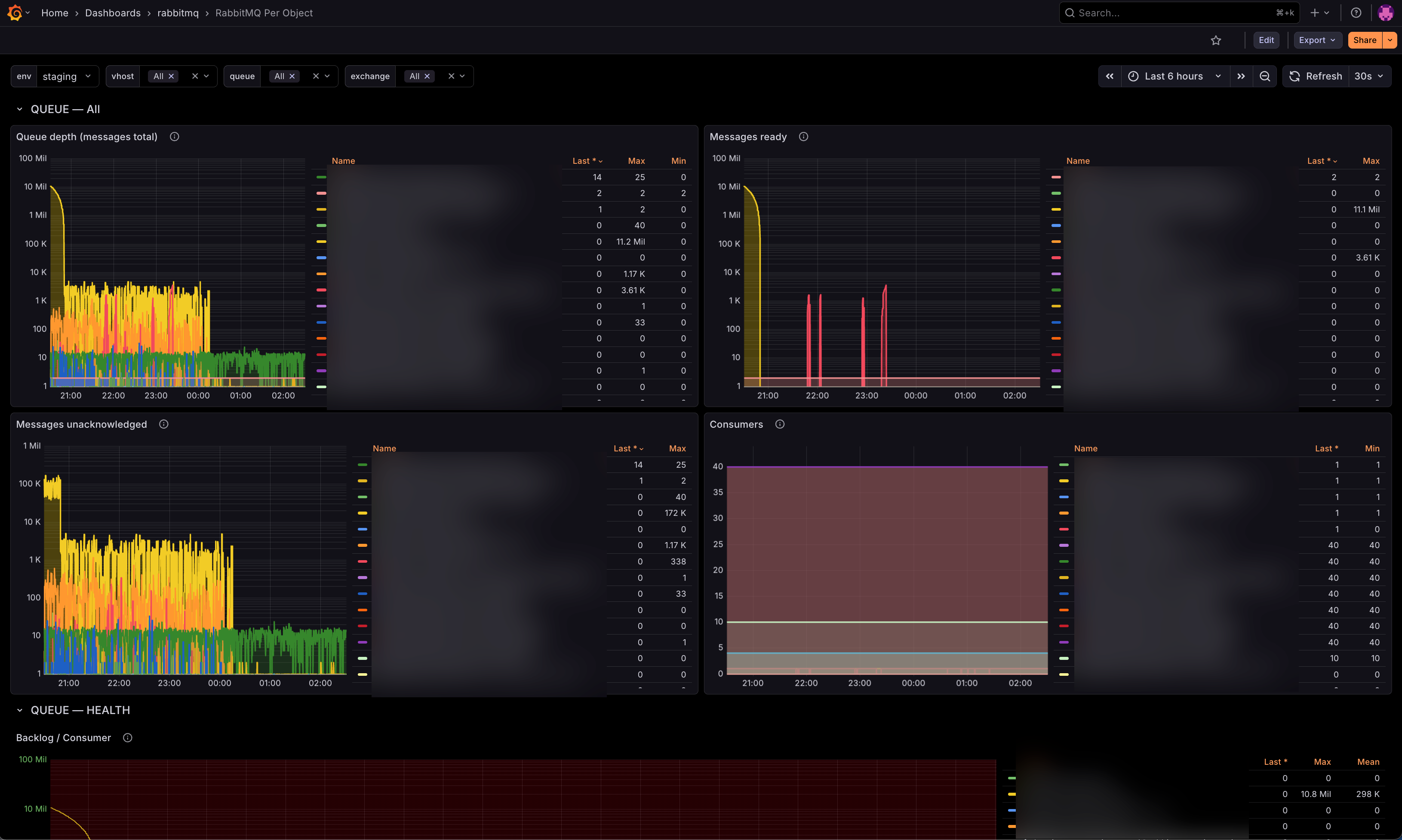
Task: Sort Queue depth legend by Last column
Action: pyautogui.click(x=587, y=161)
